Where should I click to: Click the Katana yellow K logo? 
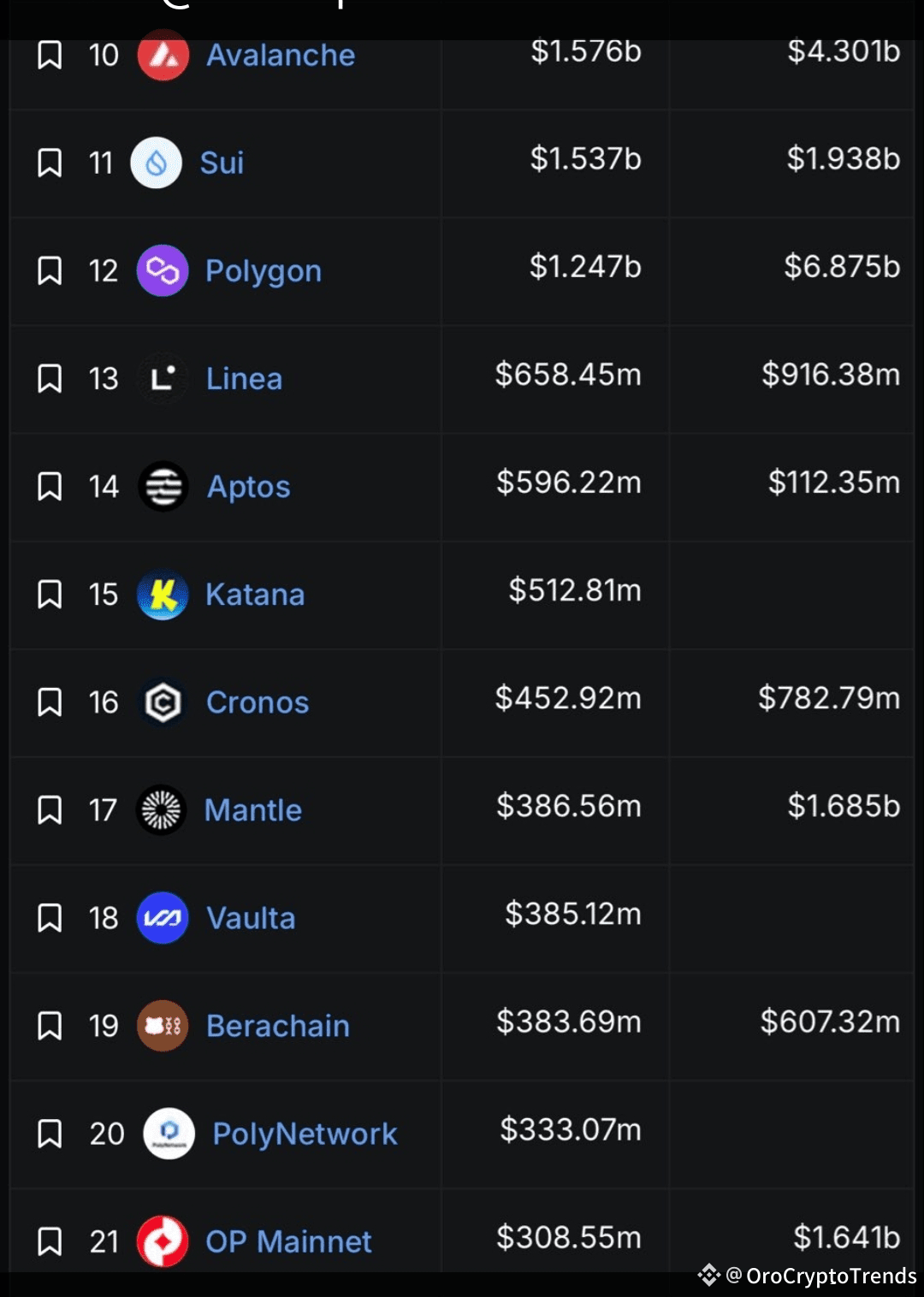[x=163, y=594]
